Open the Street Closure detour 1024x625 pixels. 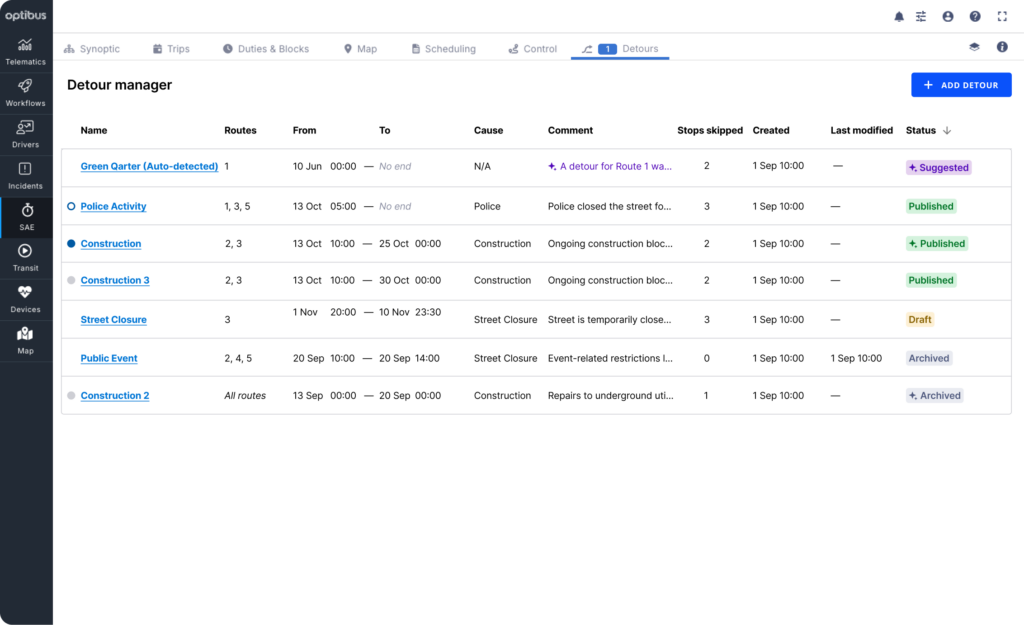click(x=113, y=319)
